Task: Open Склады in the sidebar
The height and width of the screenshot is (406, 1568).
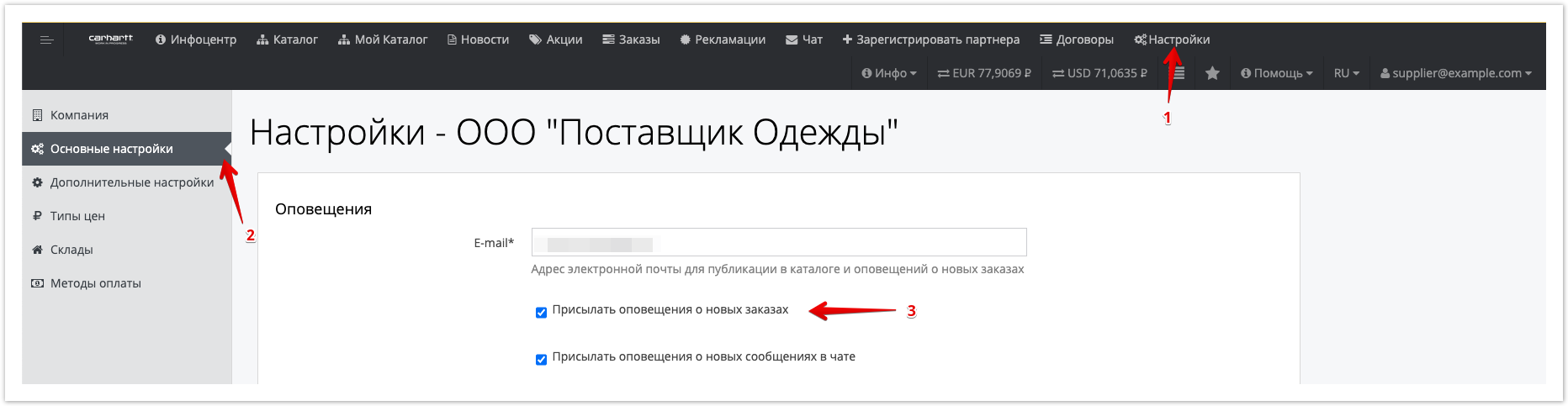Action: pos(72,250)
